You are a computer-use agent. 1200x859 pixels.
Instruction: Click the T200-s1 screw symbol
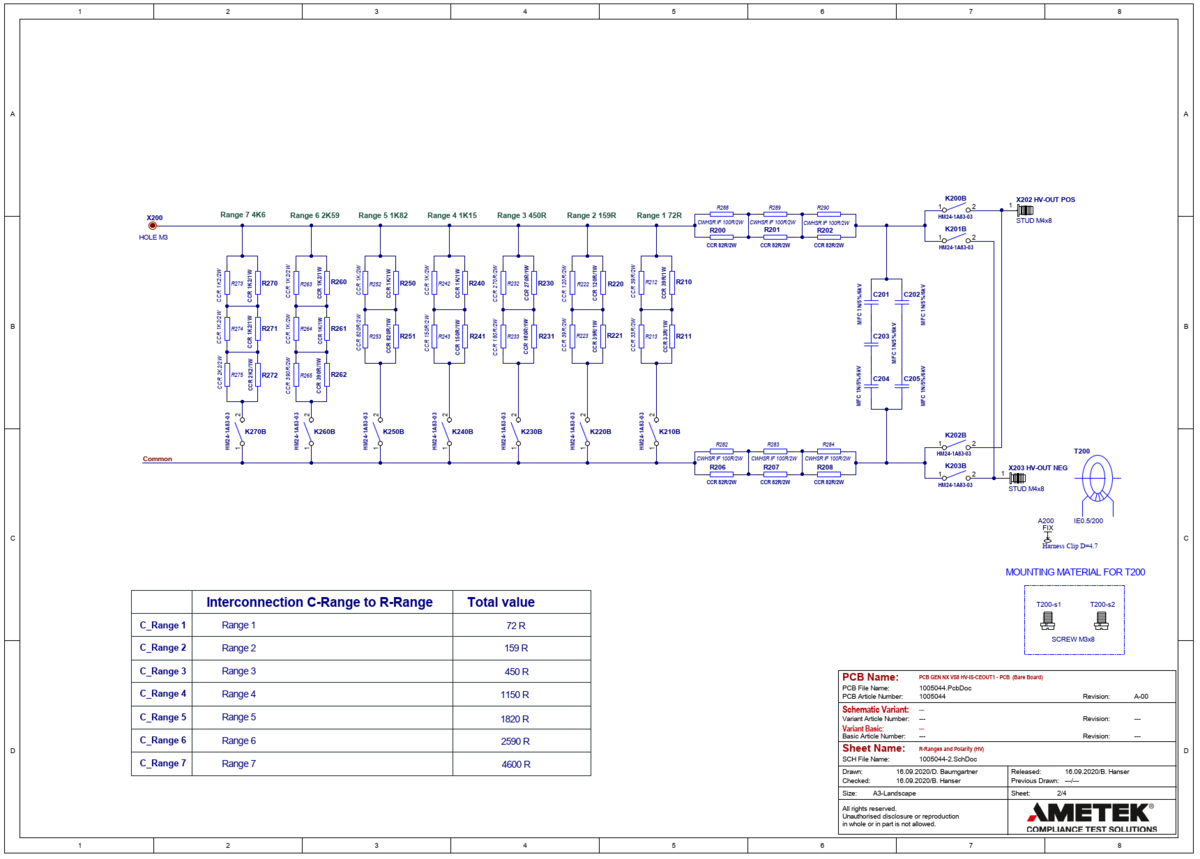pos(1048,620)
